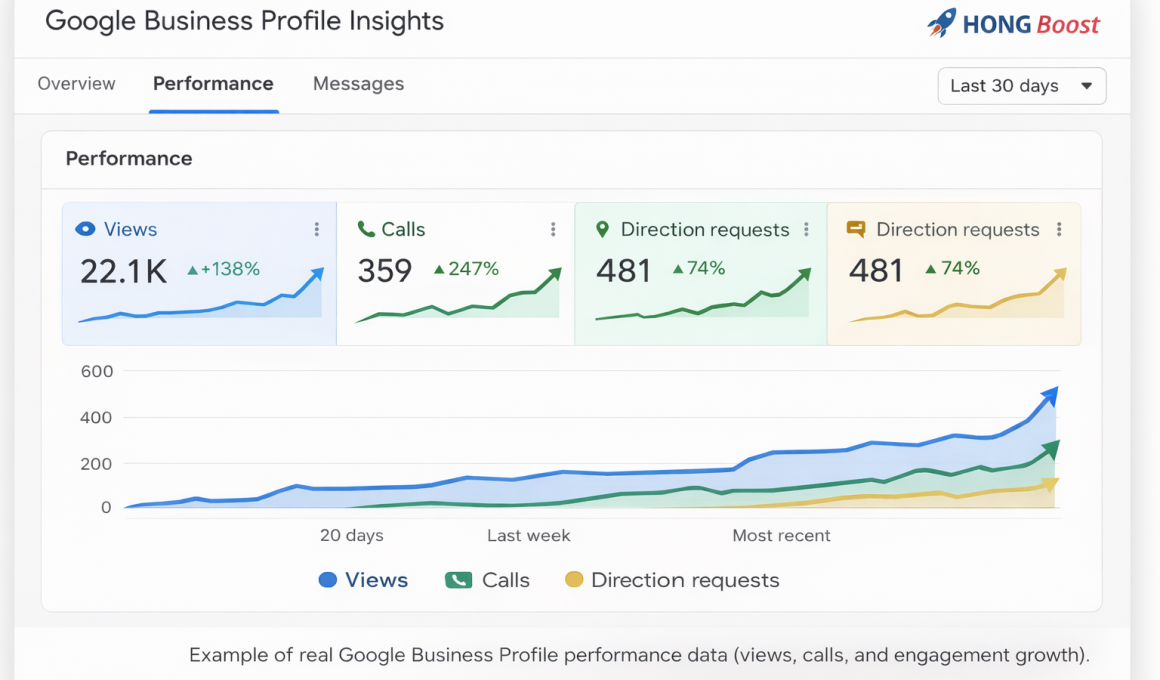The image size is (1160, 680).
Task: Switch to the Overview tab
Action: tap(76, 84)
